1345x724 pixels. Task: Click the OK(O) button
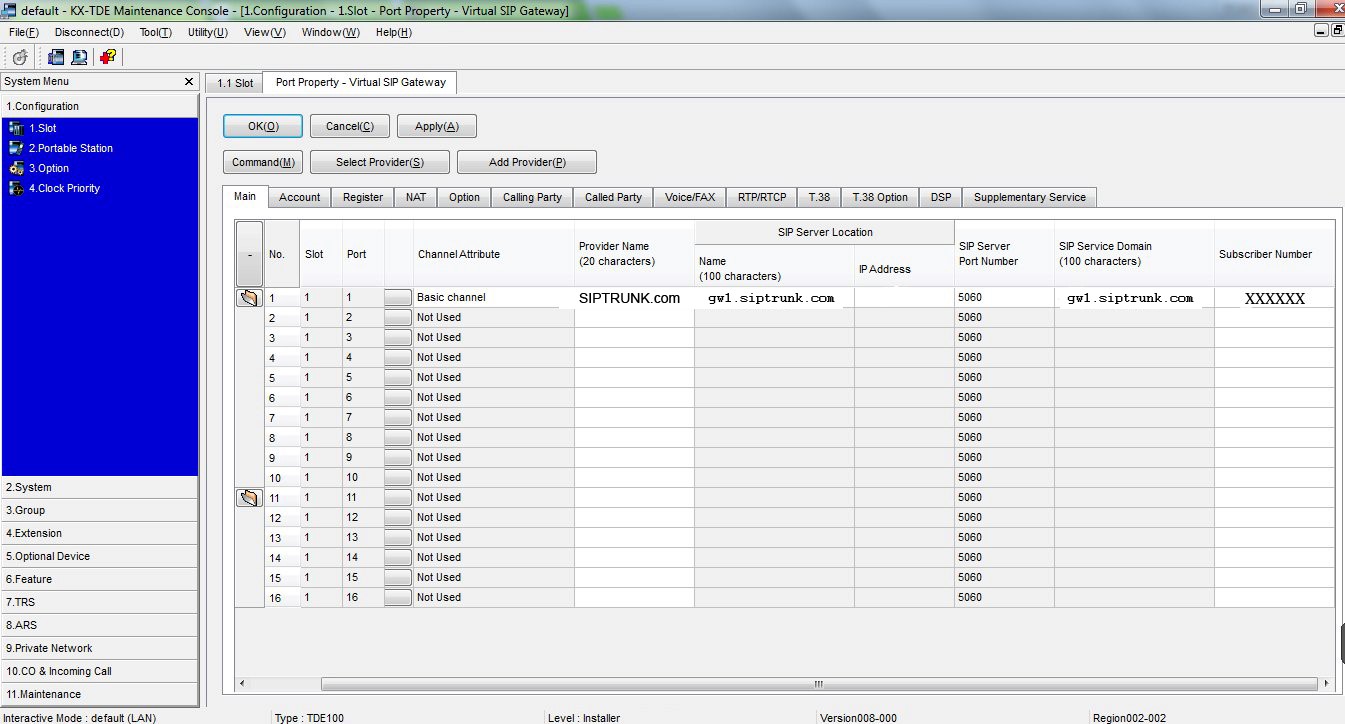click(x=263, y=126)
